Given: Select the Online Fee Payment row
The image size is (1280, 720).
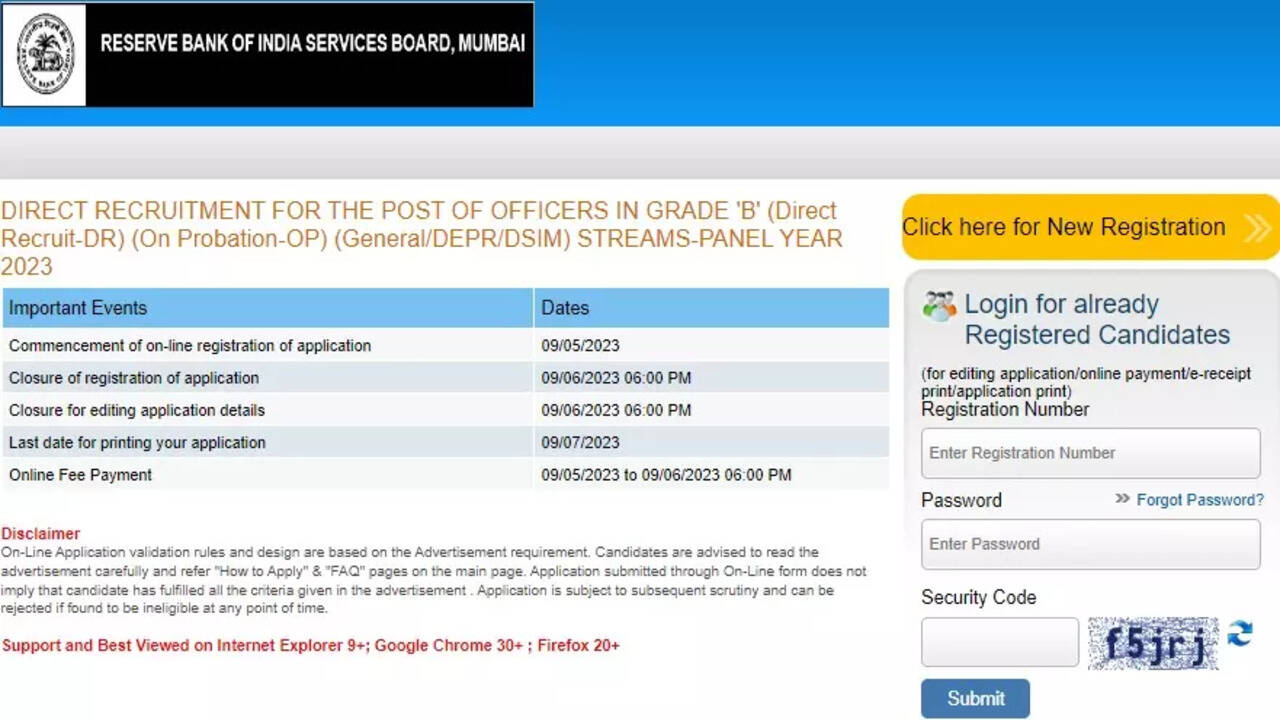Looking at the screenshot, I should tap(81, 475).
